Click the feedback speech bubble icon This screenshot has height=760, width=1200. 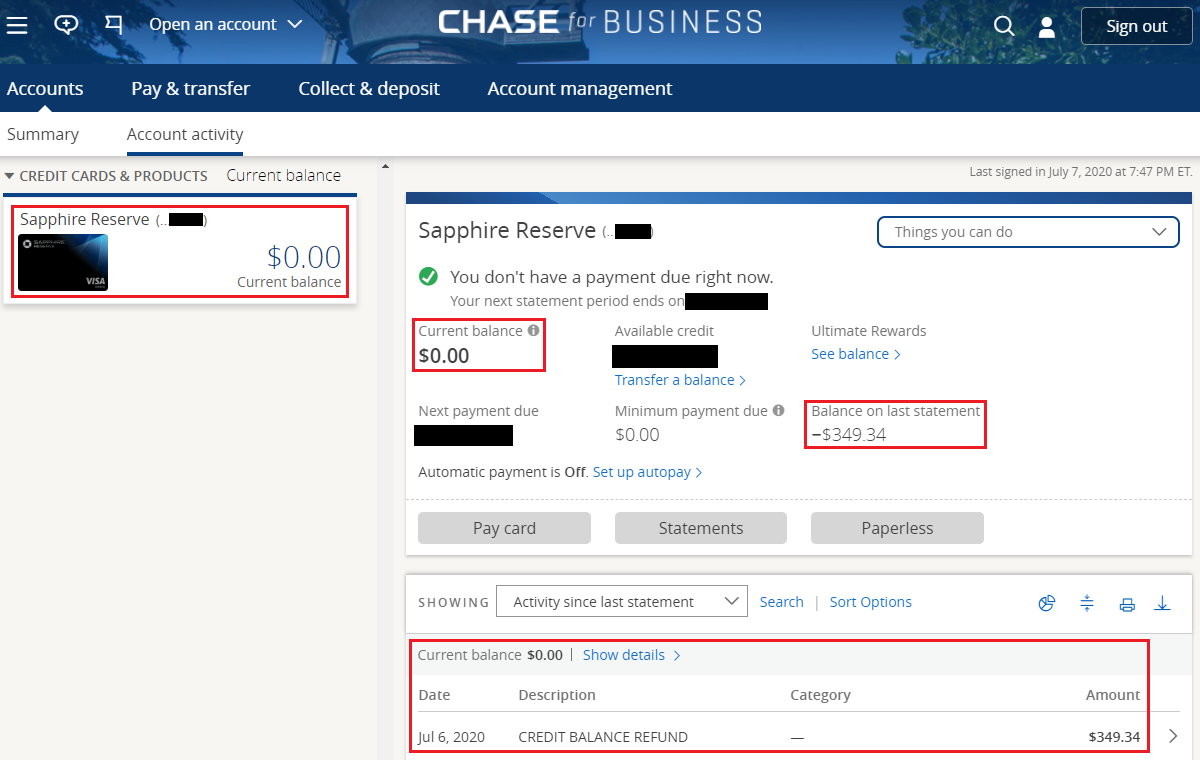(x=66, y=25)
